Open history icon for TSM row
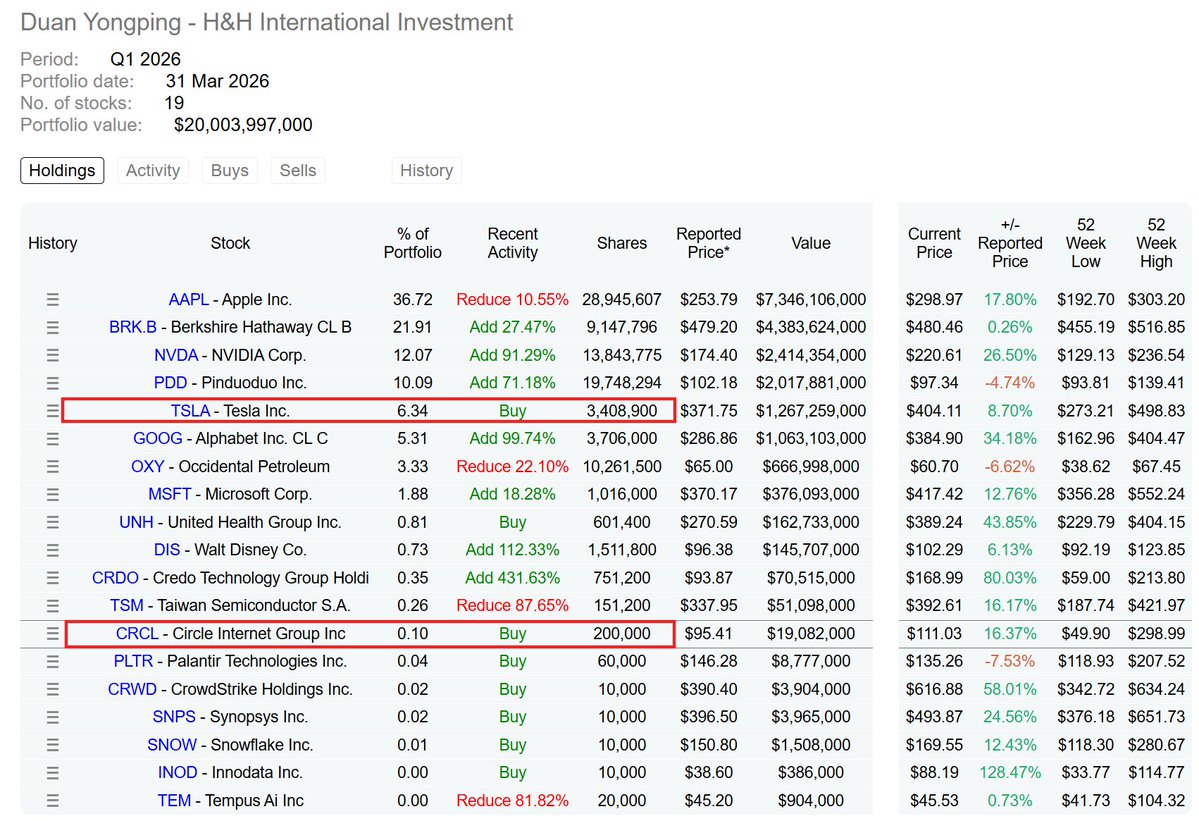1199x821 pixels. point(53,605)
